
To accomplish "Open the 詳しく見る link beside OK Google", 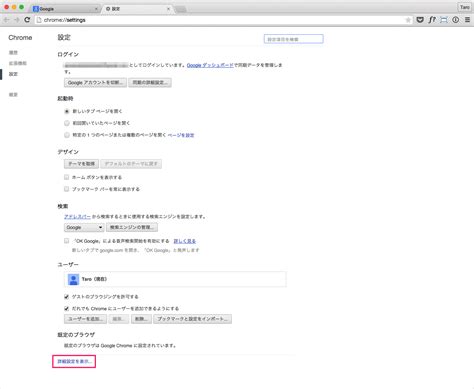I will coord(185,241).
